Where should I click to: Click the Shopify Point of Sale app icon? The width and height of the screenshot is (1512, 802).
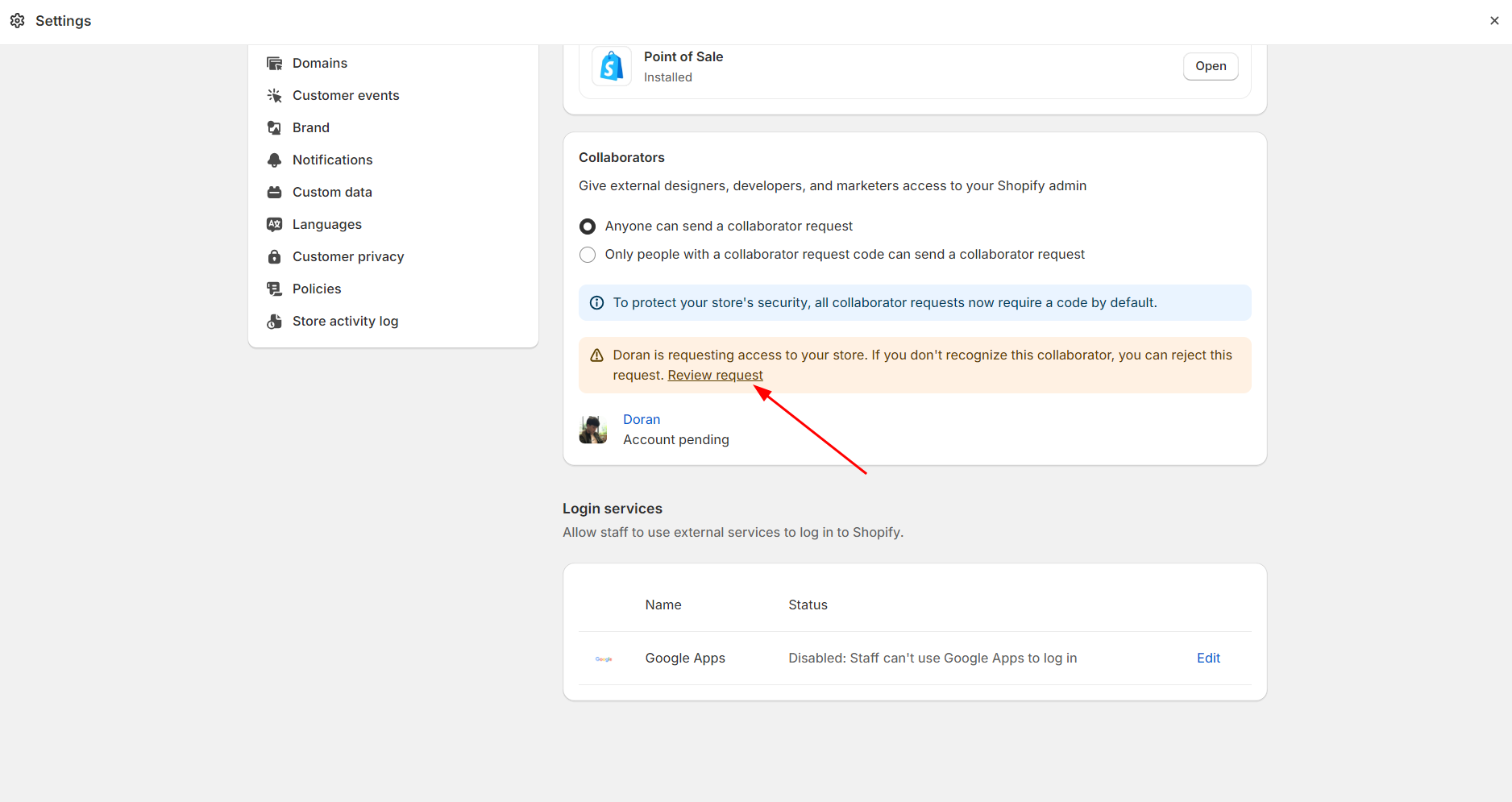pyautogui.click(x=611, y=66)
